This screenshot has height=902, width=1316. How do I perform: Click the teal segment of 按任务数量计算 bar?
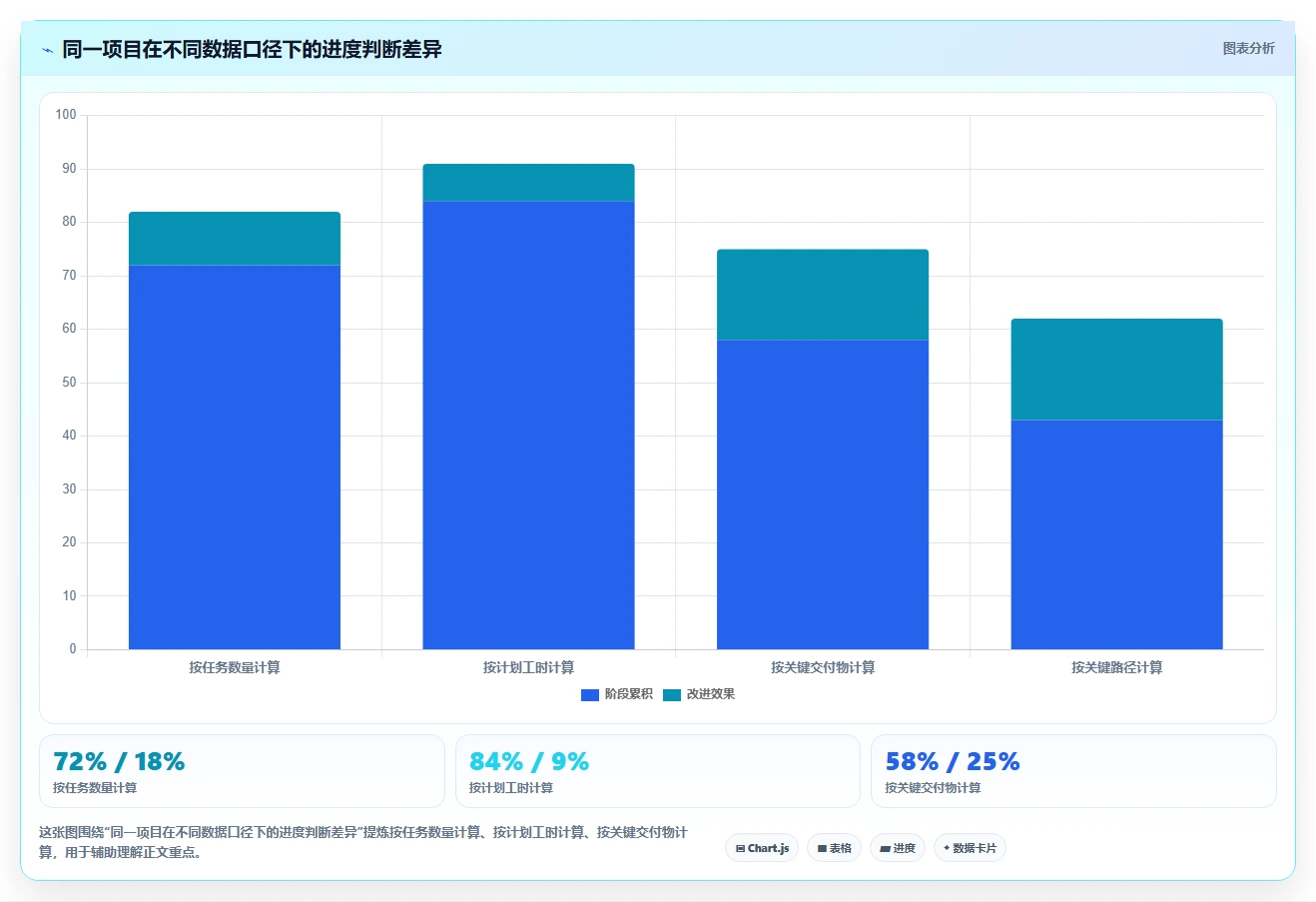pyautogui.click(x=235, y=239)
